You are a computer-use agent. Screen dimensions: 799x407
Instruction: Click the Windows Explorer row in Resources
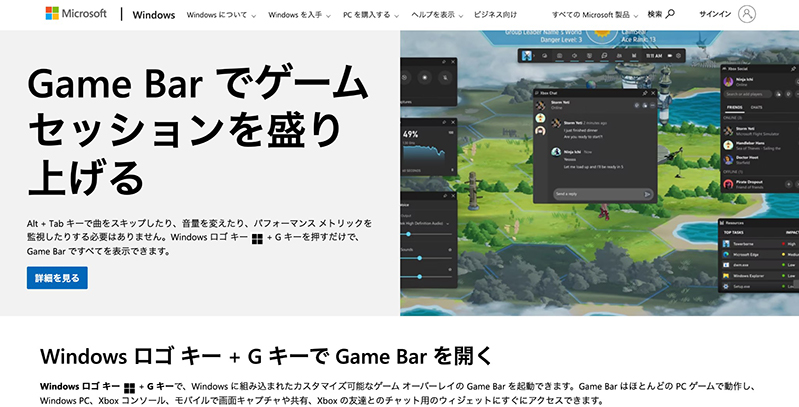(x=759, y=276)
